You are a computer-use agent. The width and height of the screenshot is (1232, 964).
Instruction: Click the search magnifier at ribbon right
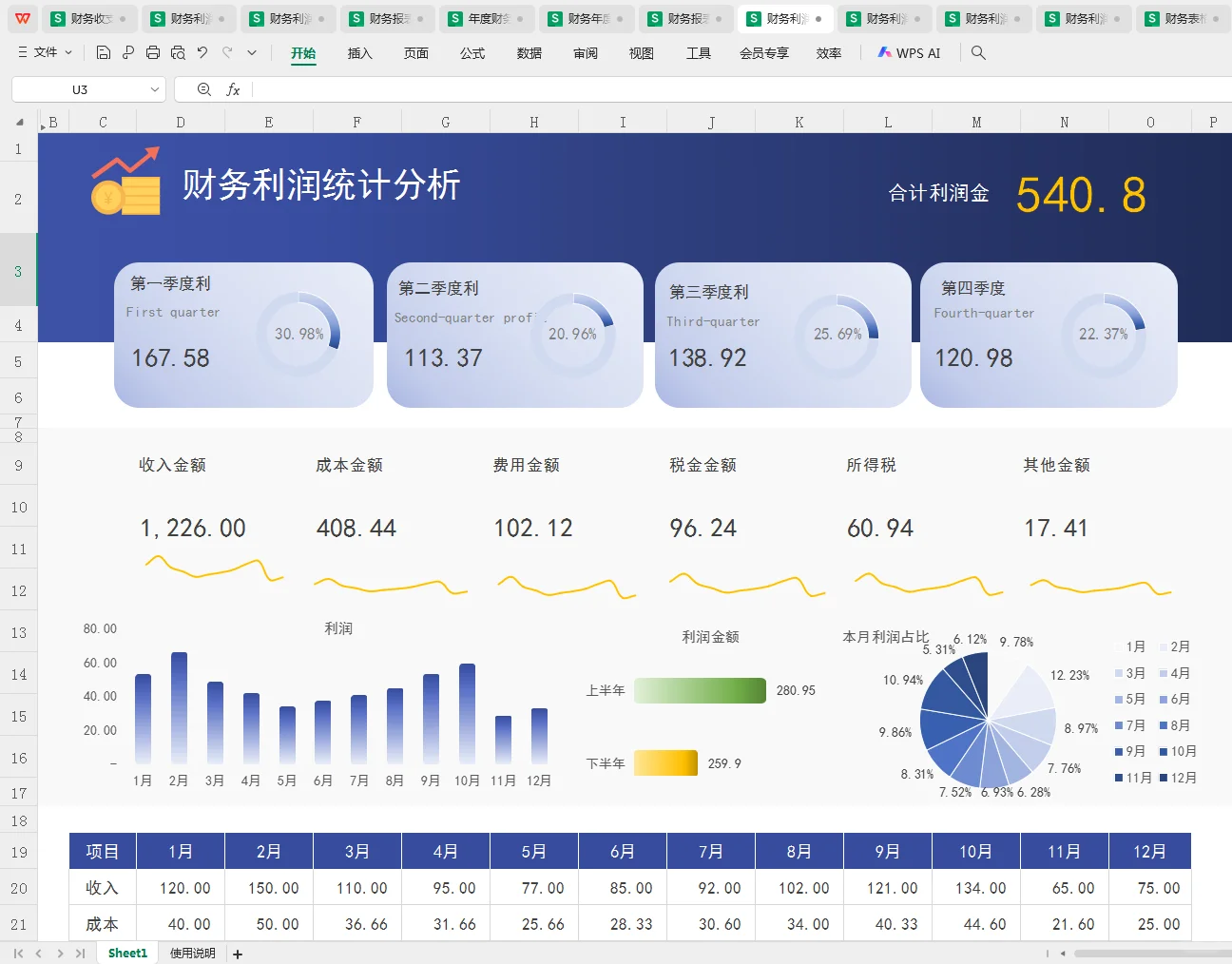click(978, 53)
